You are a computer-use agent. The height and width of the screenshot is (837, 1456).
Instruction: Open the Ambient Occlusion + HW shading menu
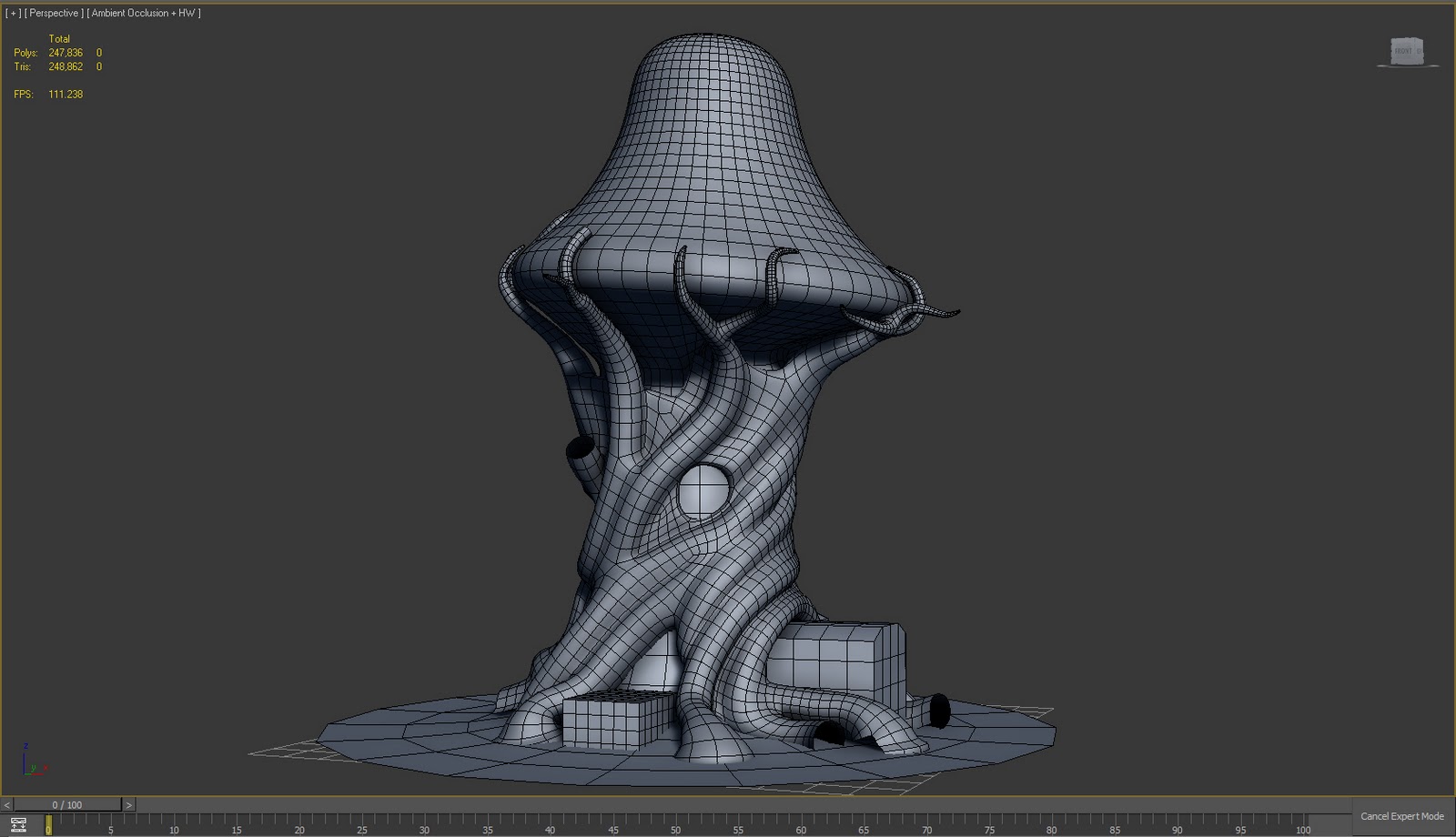(x=144, y=14)
